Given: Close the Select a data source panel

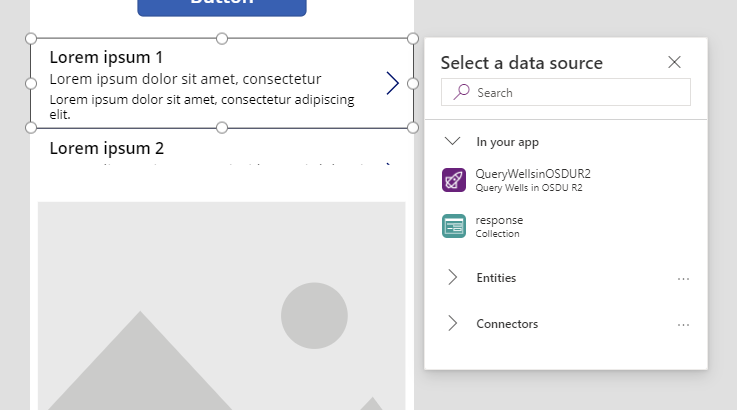Looking at the screenshot, I should click(674, 62).
